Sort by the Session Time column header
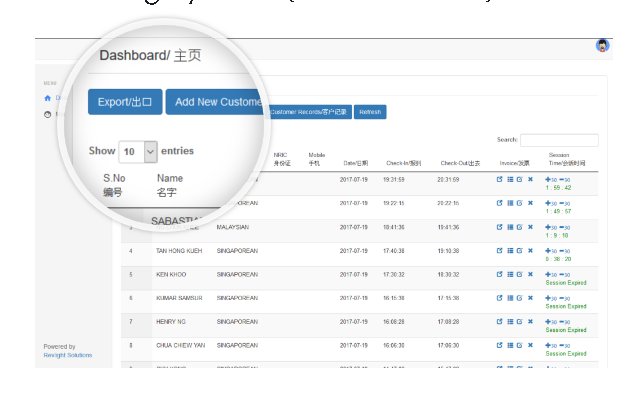The height and width of the screenshot is (414, 630). point(567,159)
